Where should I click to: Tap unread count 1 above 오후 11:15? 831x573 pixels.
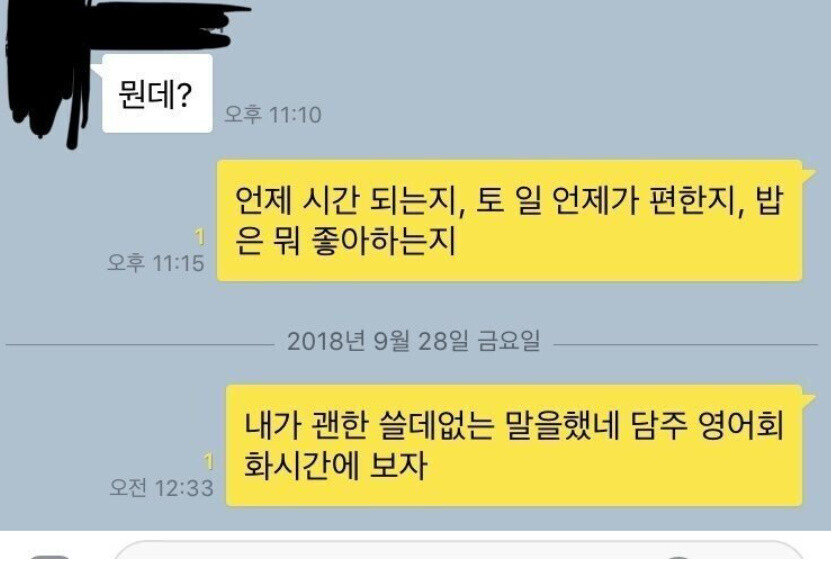point(200,236)
